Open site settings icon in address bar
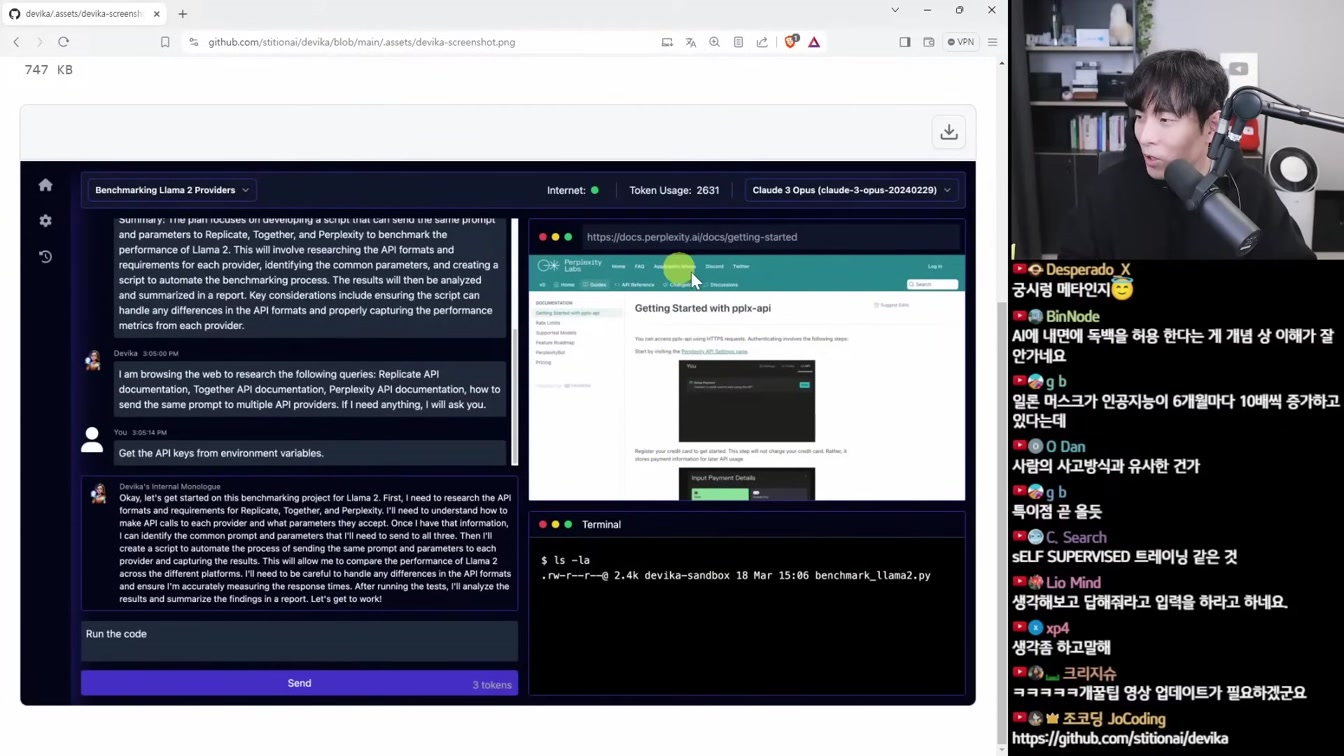1344x756 pixels. [193, 42]
